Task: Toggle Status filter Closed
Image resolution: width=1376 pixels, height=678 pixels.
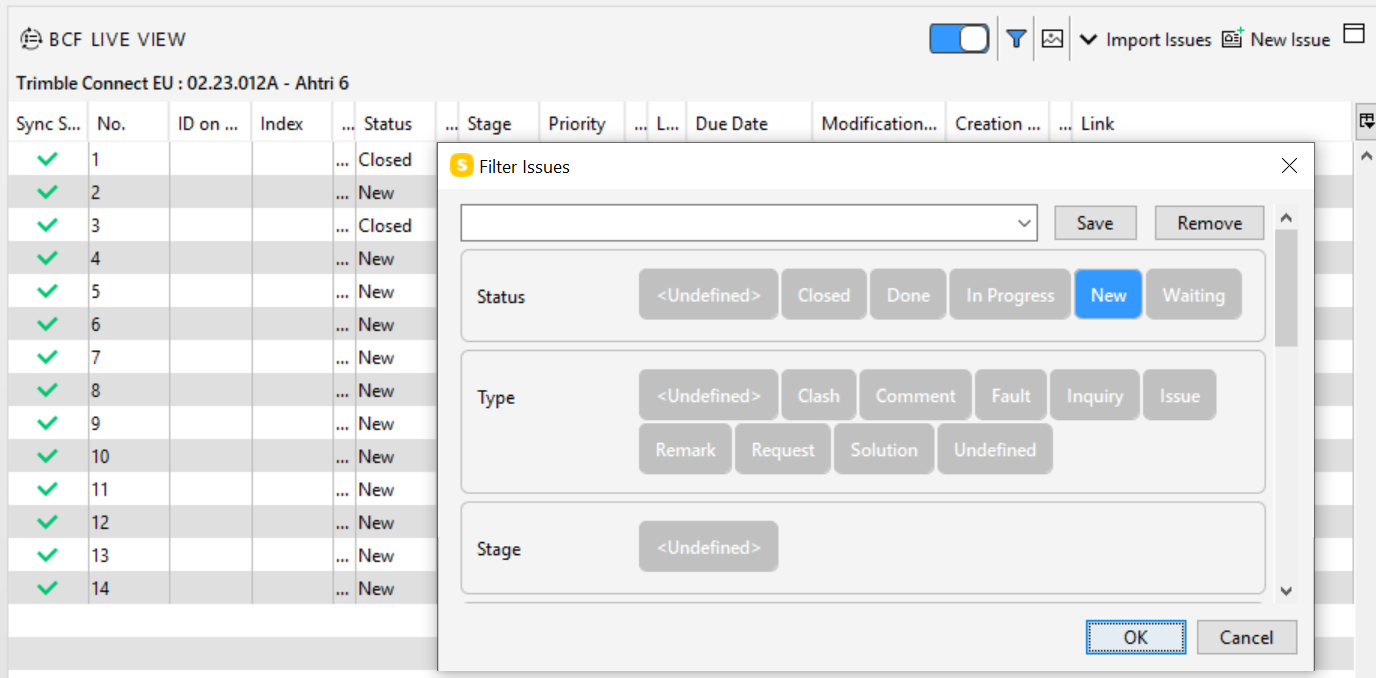Action: point(824,295)
